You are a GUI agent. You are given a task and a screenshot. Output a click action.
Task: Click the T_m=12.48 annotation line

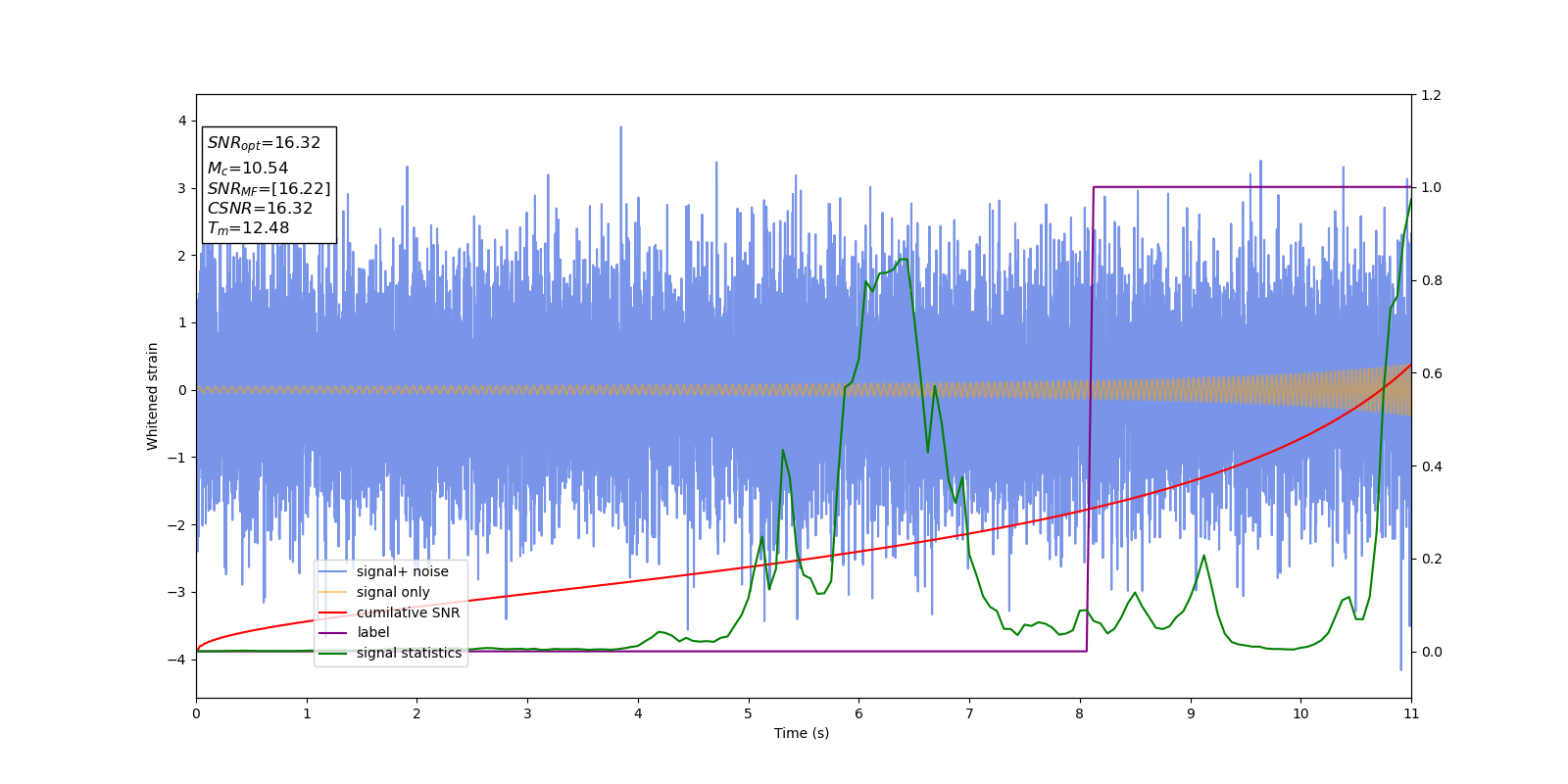click(248, 228)
